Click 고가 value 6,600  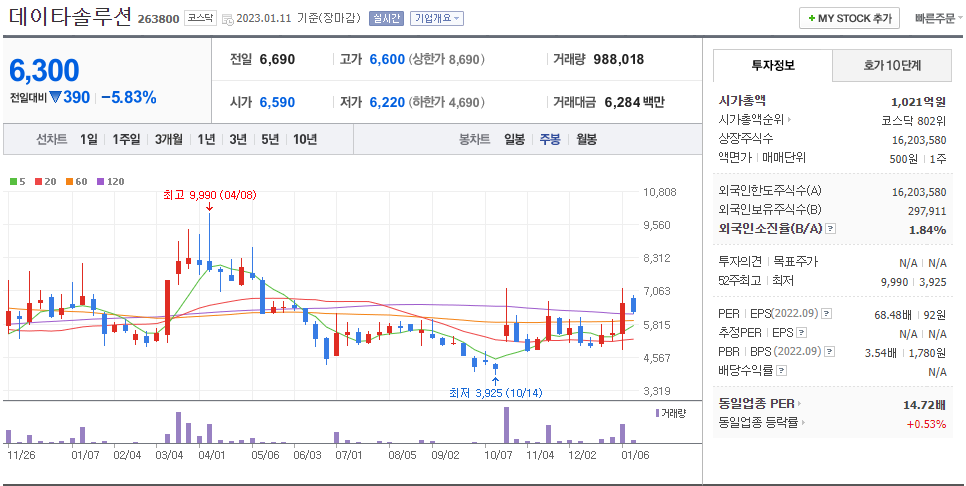(x=388, y=60)
